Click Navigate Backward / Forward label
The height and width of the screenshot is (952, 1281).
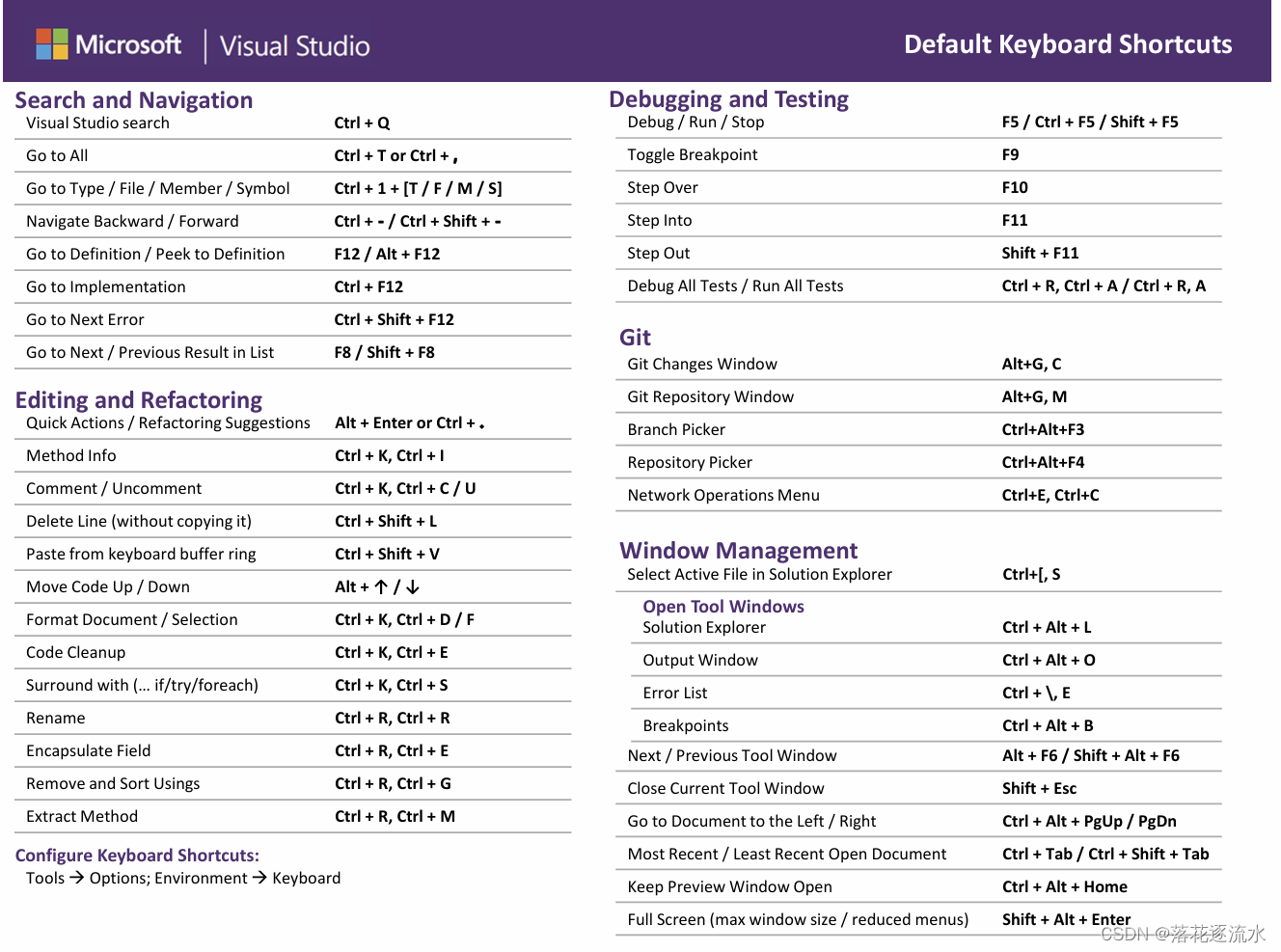pos(132,222)
